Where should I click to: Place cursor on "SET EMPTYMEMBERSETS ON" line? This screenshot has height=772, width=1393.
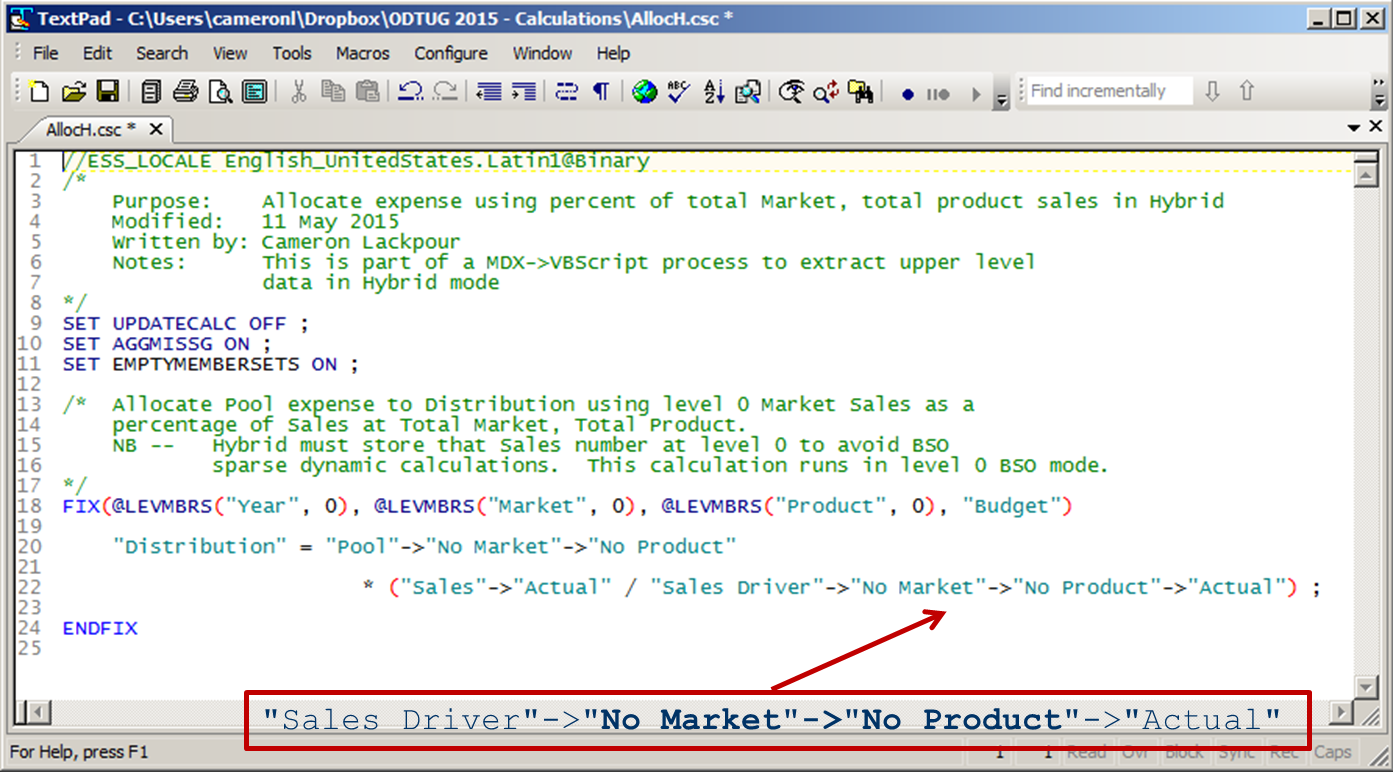tap(210, 364)
